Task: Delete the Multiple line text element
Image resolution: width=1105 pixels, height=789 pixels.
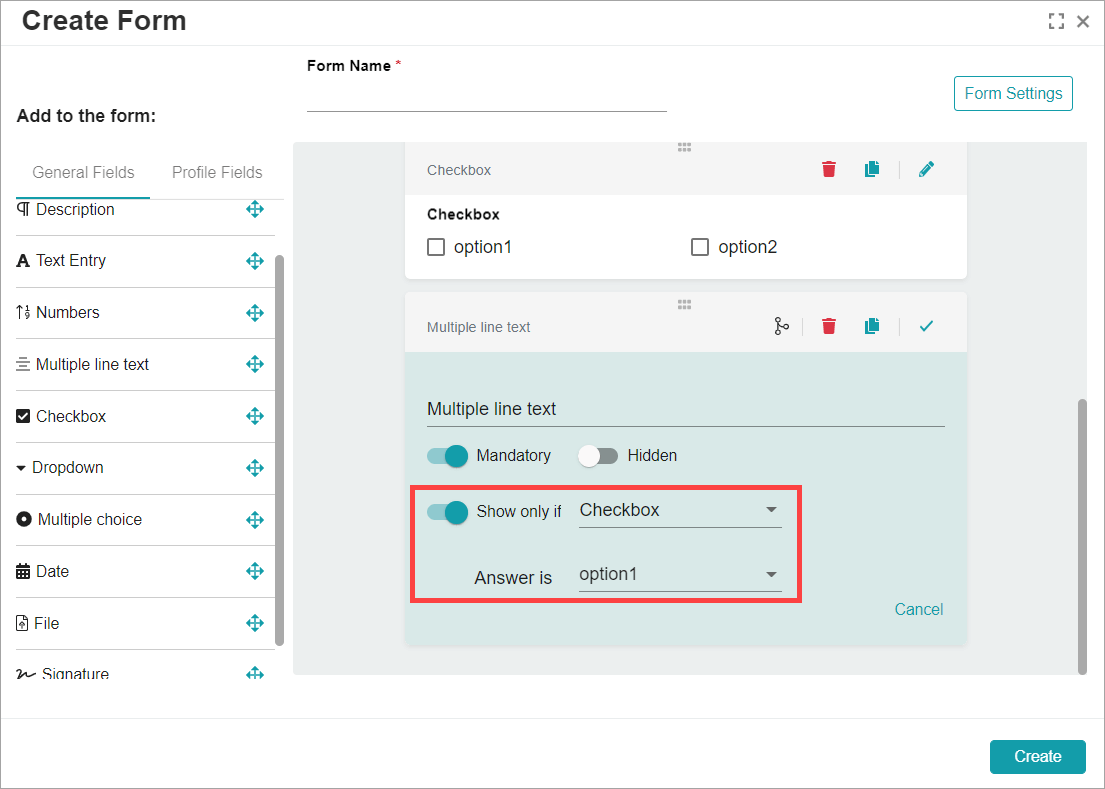Action: [829, 326]
